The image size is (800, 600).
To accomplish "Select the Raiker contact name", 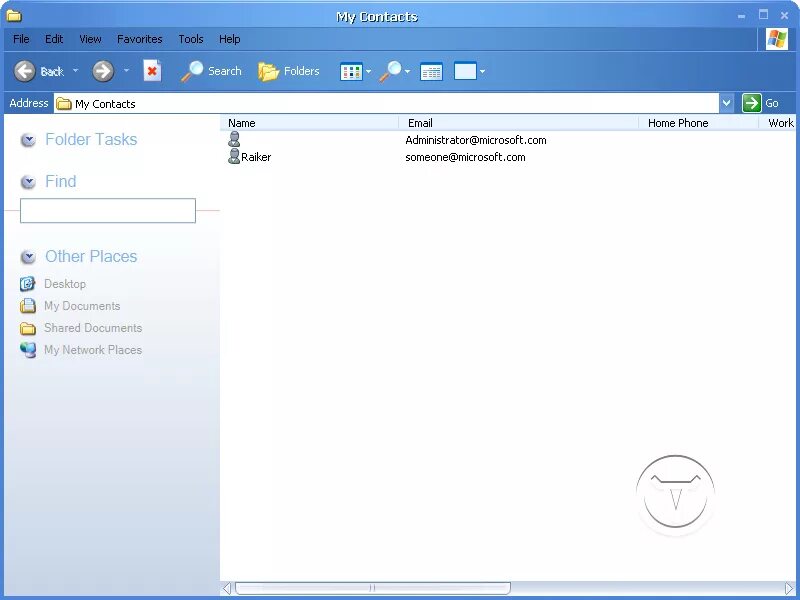I will click(256, 157).
